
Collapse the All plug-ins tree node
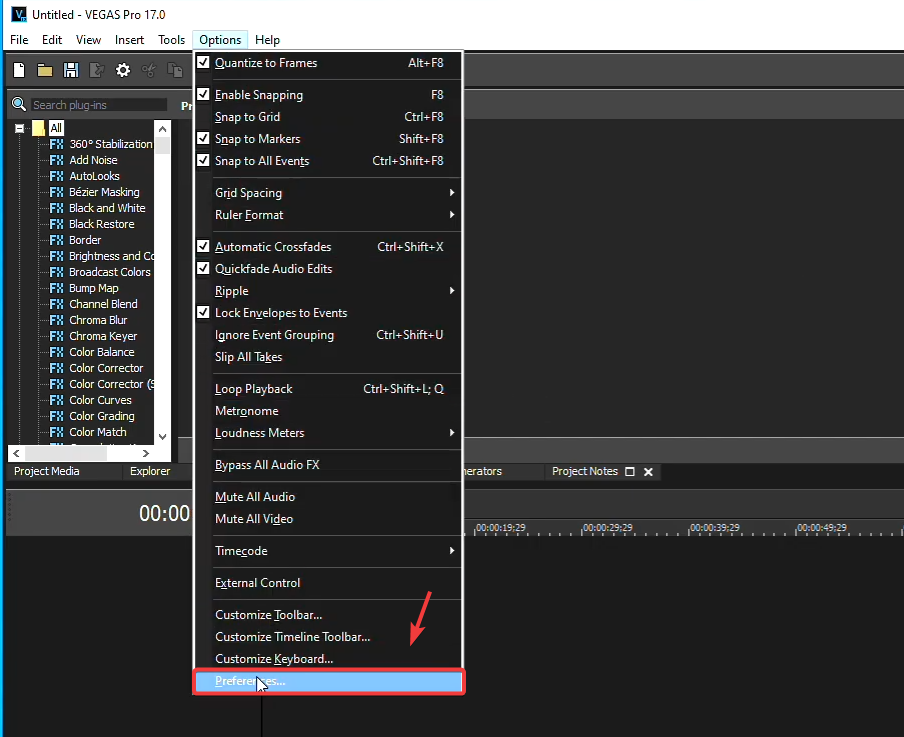click(20, 128)
